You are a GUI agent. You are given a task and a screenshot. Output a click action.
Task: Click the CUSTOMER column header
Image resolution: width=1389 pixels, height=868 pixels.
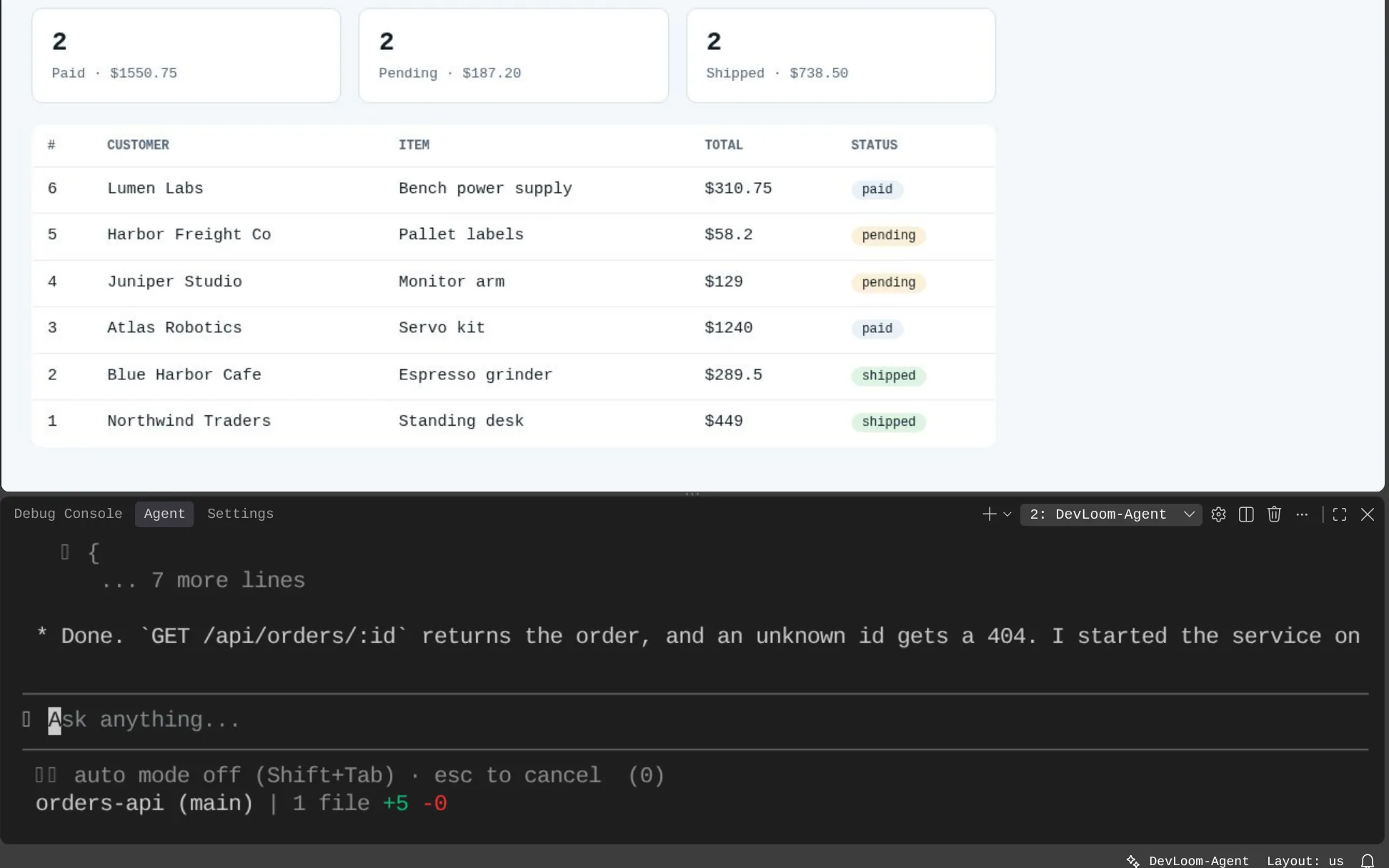(x=138, y=145)
